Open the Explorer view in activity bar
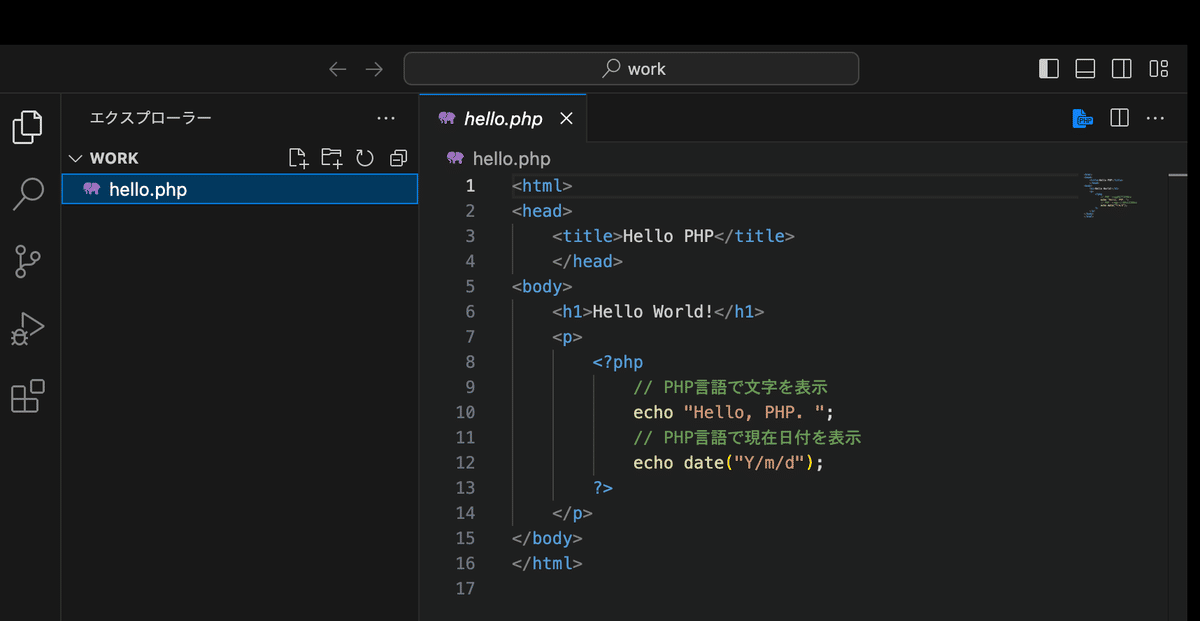 28,125
